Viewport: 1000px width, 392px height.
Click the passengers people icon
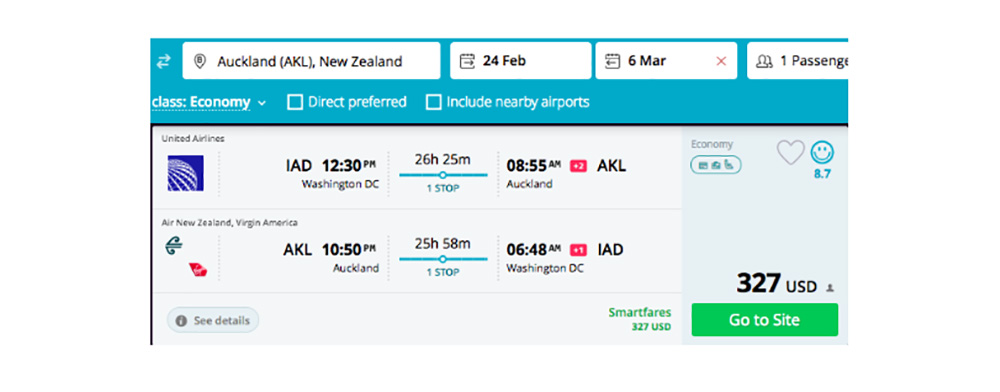point(764,61)
